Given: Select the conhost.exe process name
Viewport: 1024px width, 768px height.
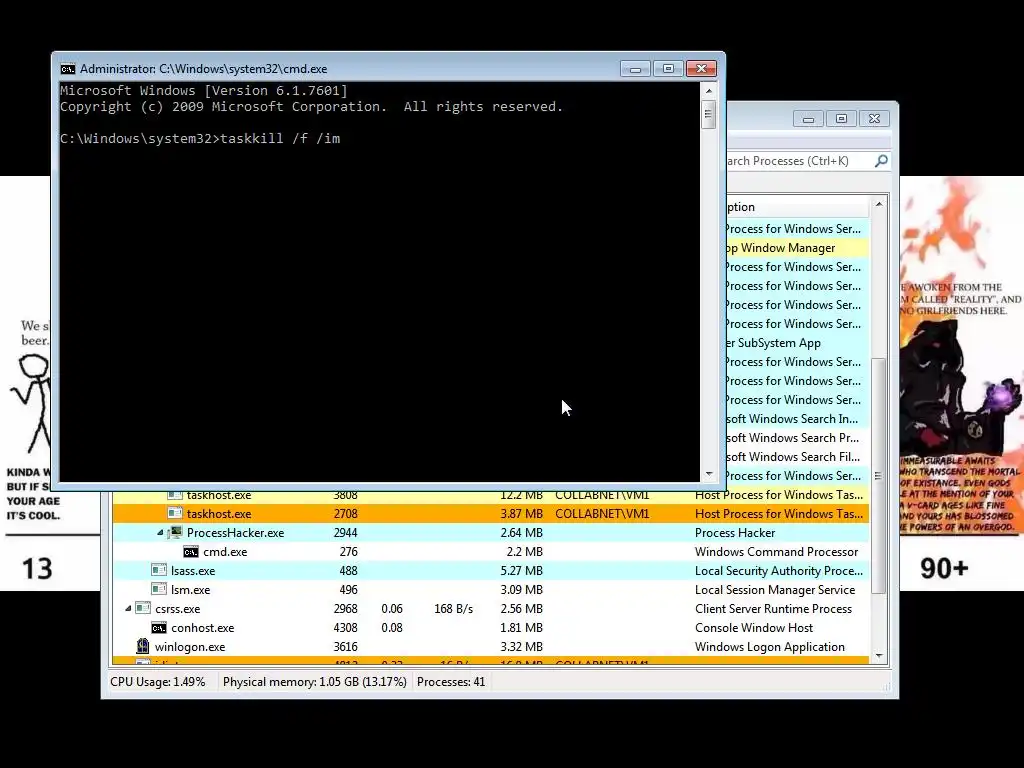Looking at the screenshot, I should tap(202, 628).
